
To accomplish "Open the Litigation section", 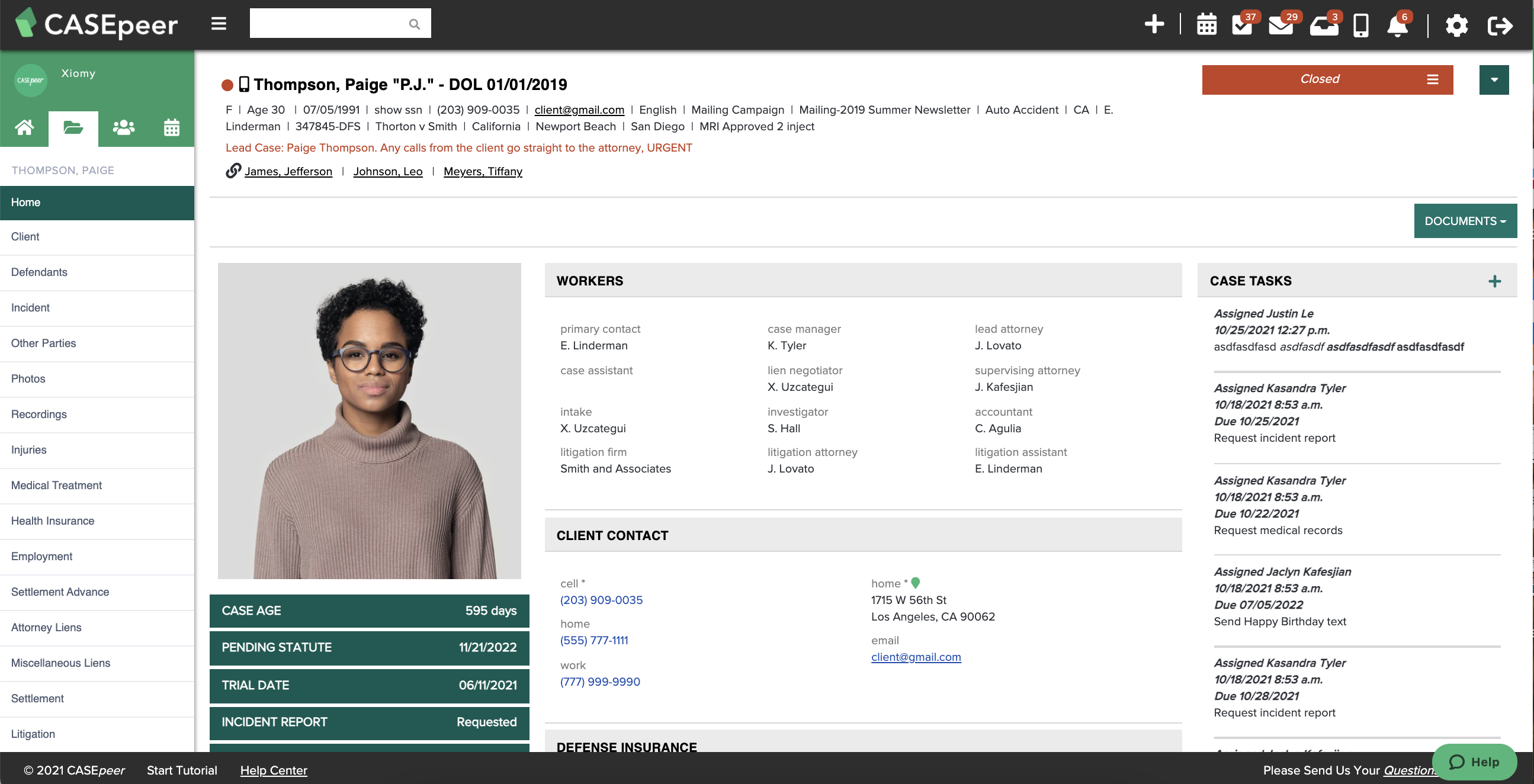I will coord(97,734).
